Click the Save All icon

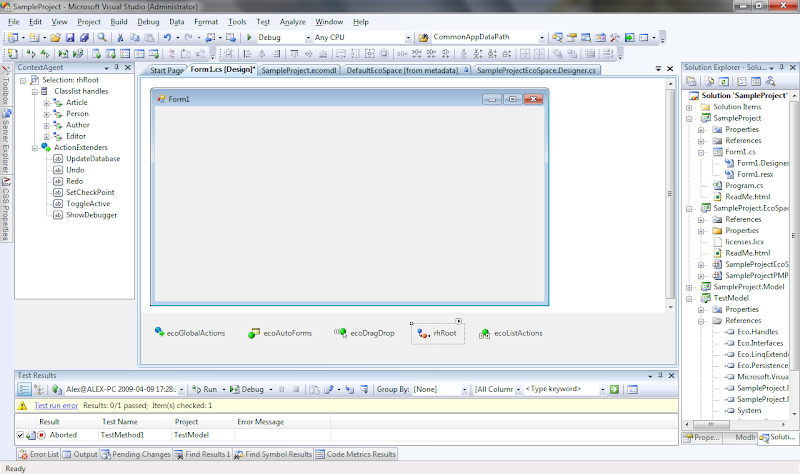click(x=84, y=37)
